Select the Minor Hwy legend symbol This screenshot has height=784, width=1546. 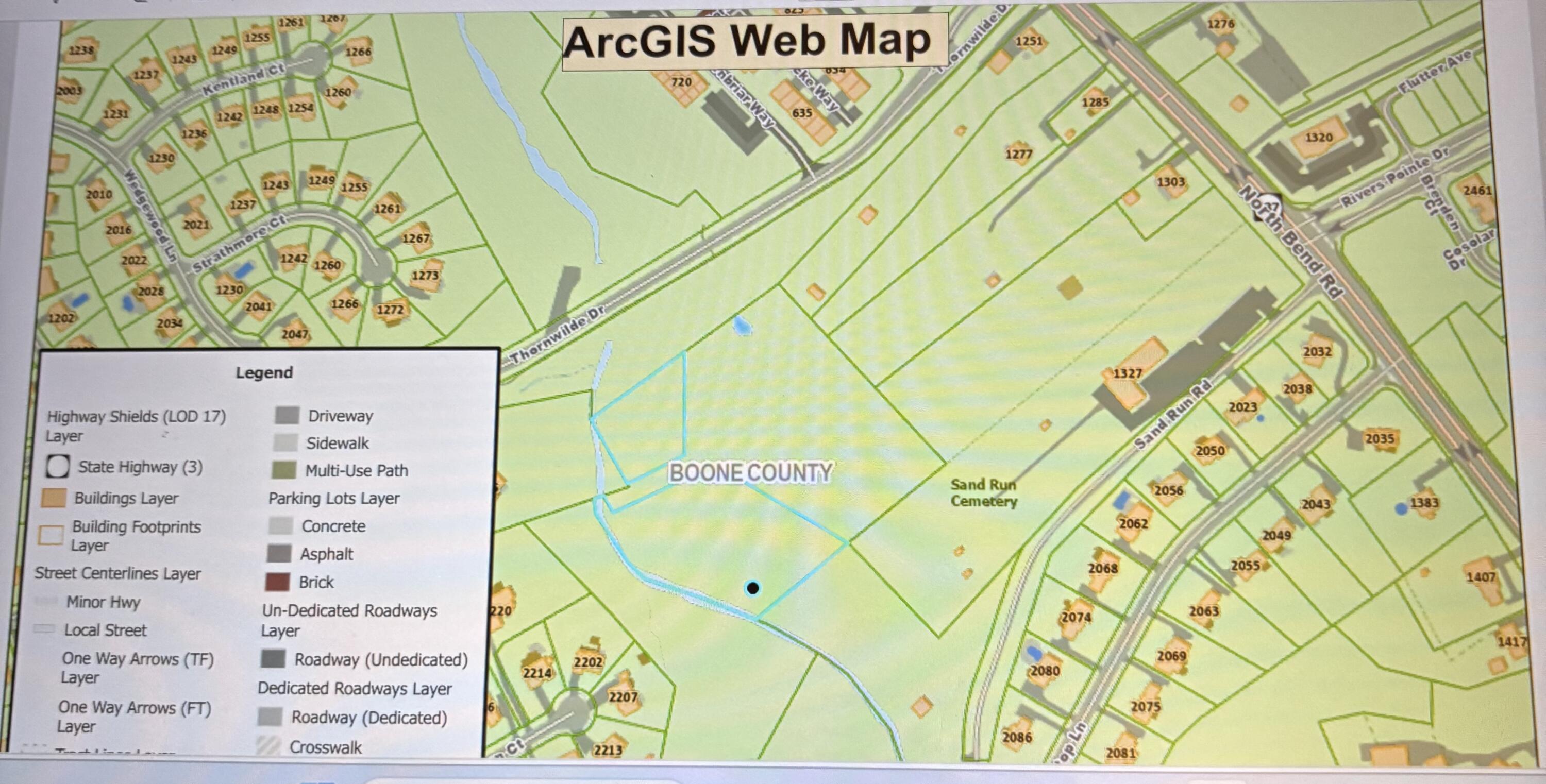click(46, 602)
